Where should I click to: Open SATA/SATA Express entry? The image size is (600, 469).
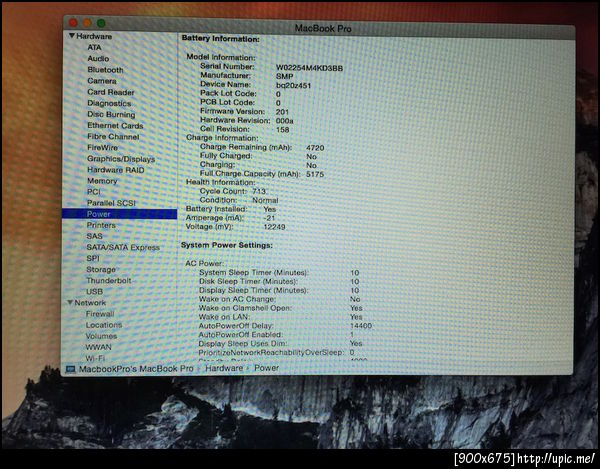point(123,247)
